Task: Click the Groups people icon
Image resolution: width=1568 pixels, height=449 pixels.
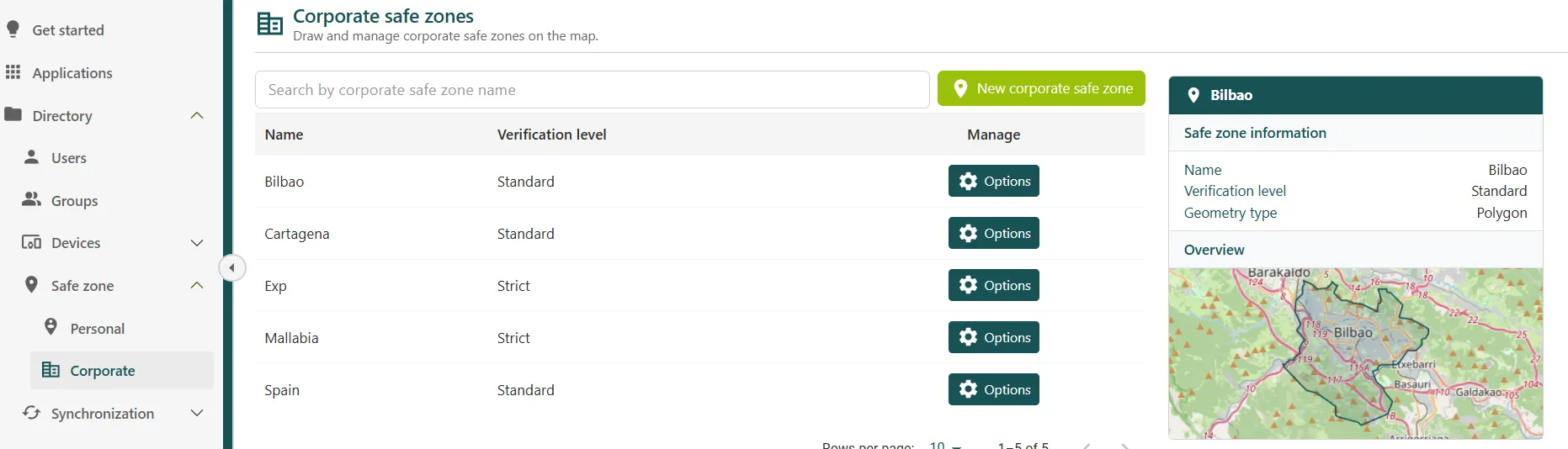Action: pos(32,199)
